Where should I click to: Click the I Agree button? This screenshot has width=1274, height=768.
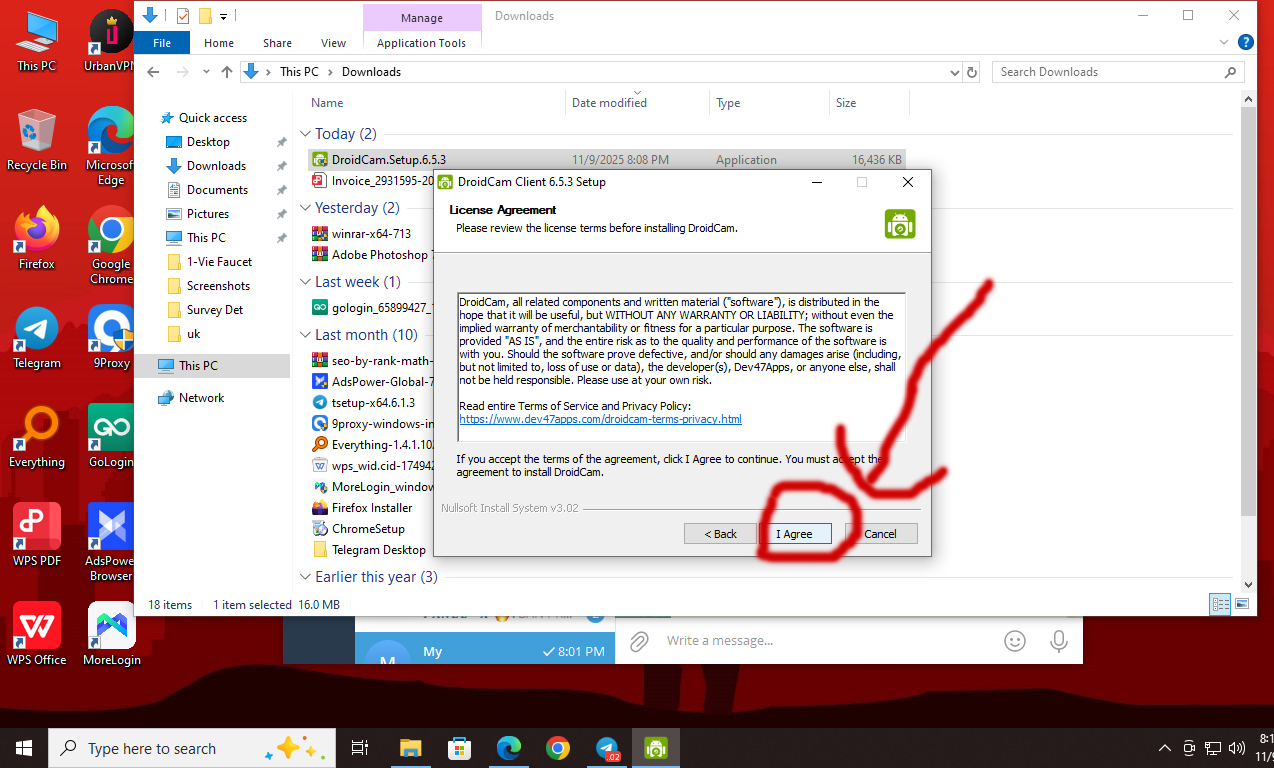(x=795, y=534)
